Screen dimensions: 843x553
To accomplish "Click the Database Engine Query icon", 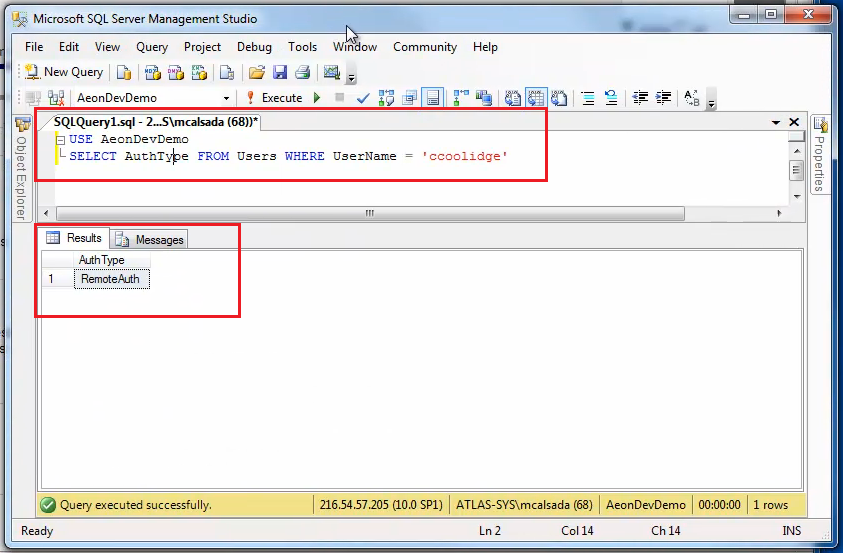I will point(124,72).
